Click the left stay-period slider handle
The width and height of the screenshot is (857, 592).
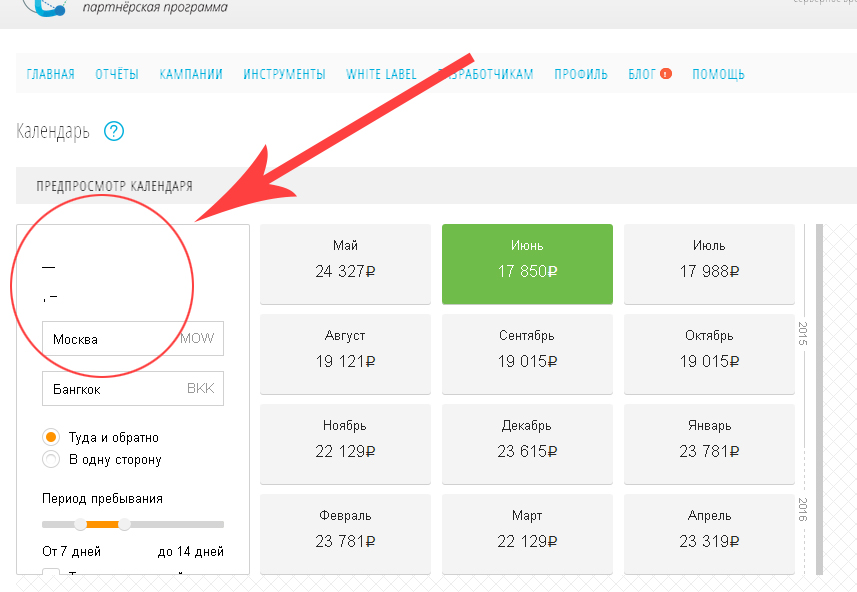[80, 524]
